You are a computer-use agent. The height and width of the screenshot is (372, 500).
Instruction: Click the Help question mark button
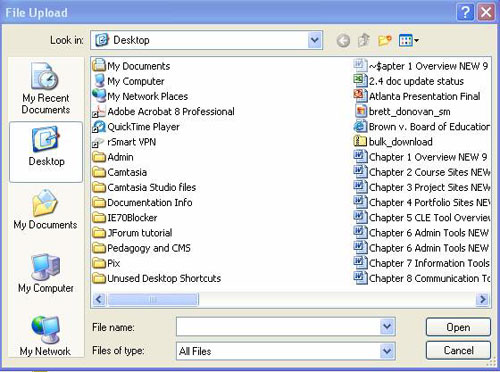click(465, 13)
